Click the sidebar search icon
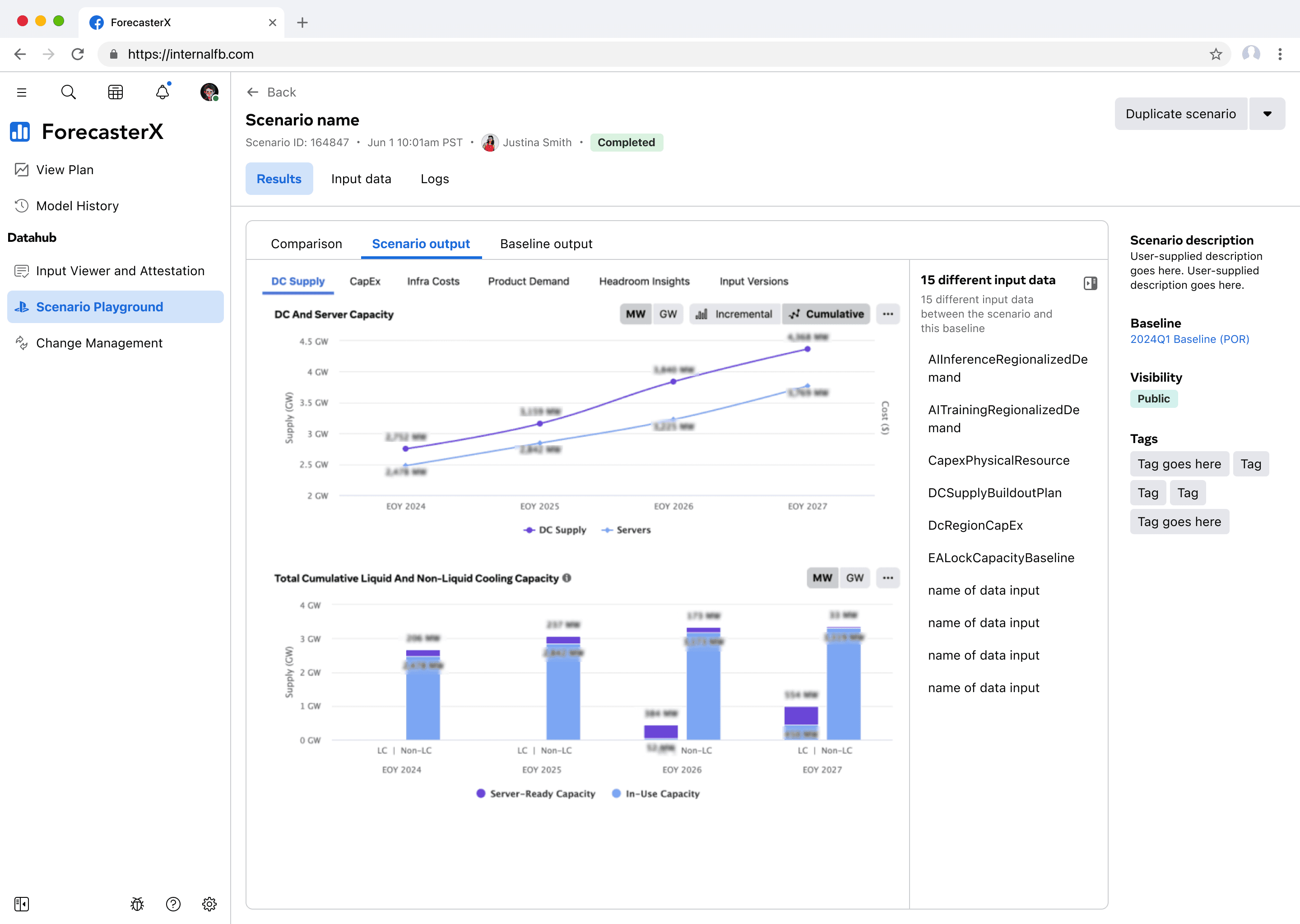The height and width of the screenshot is (924, 1300). tap(68, 92)
